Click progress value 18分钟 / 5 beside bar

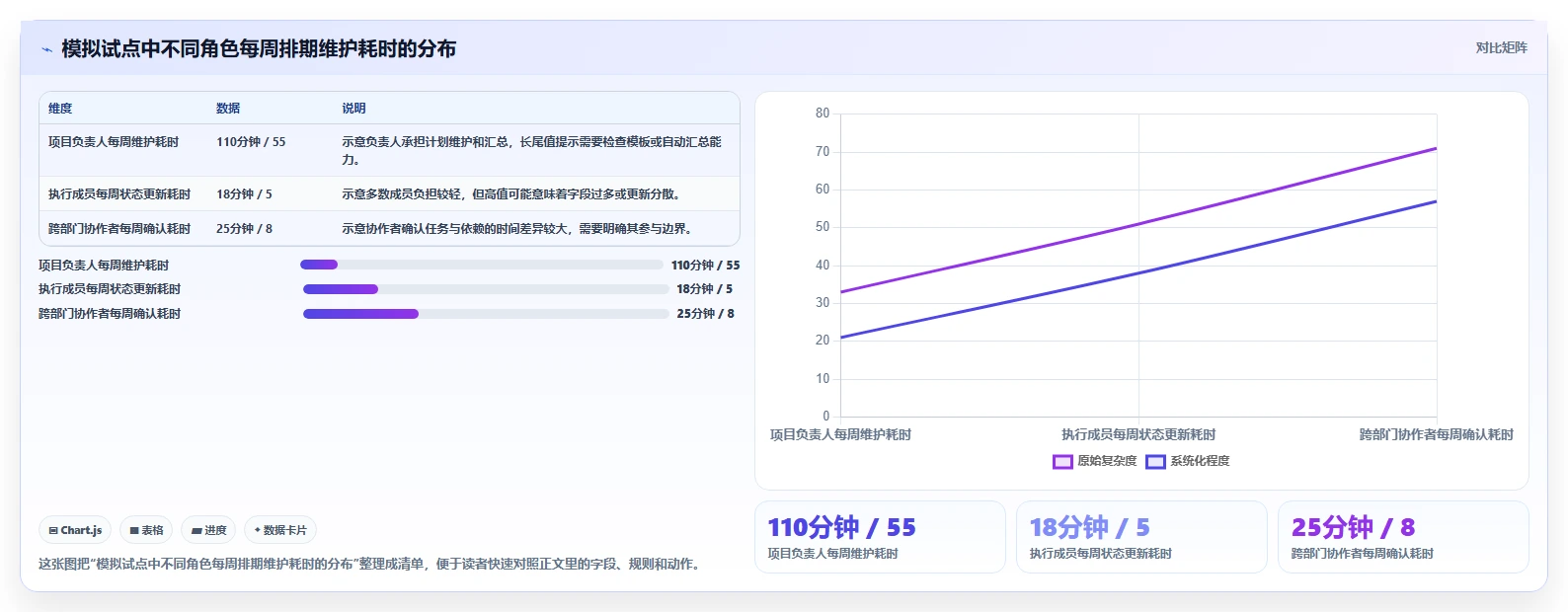(x=704, y=289)
